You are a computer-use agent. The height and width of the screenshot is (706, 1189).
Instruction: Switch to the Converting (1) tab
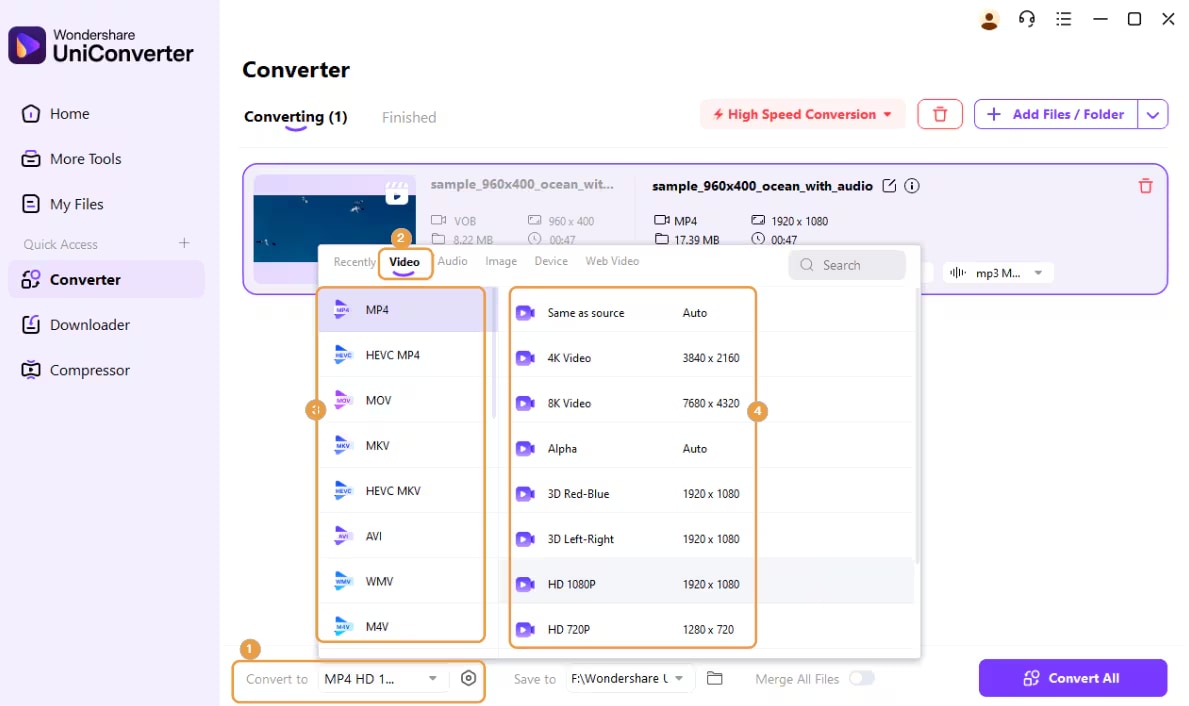pyautogui.click(x=296, y=117)
